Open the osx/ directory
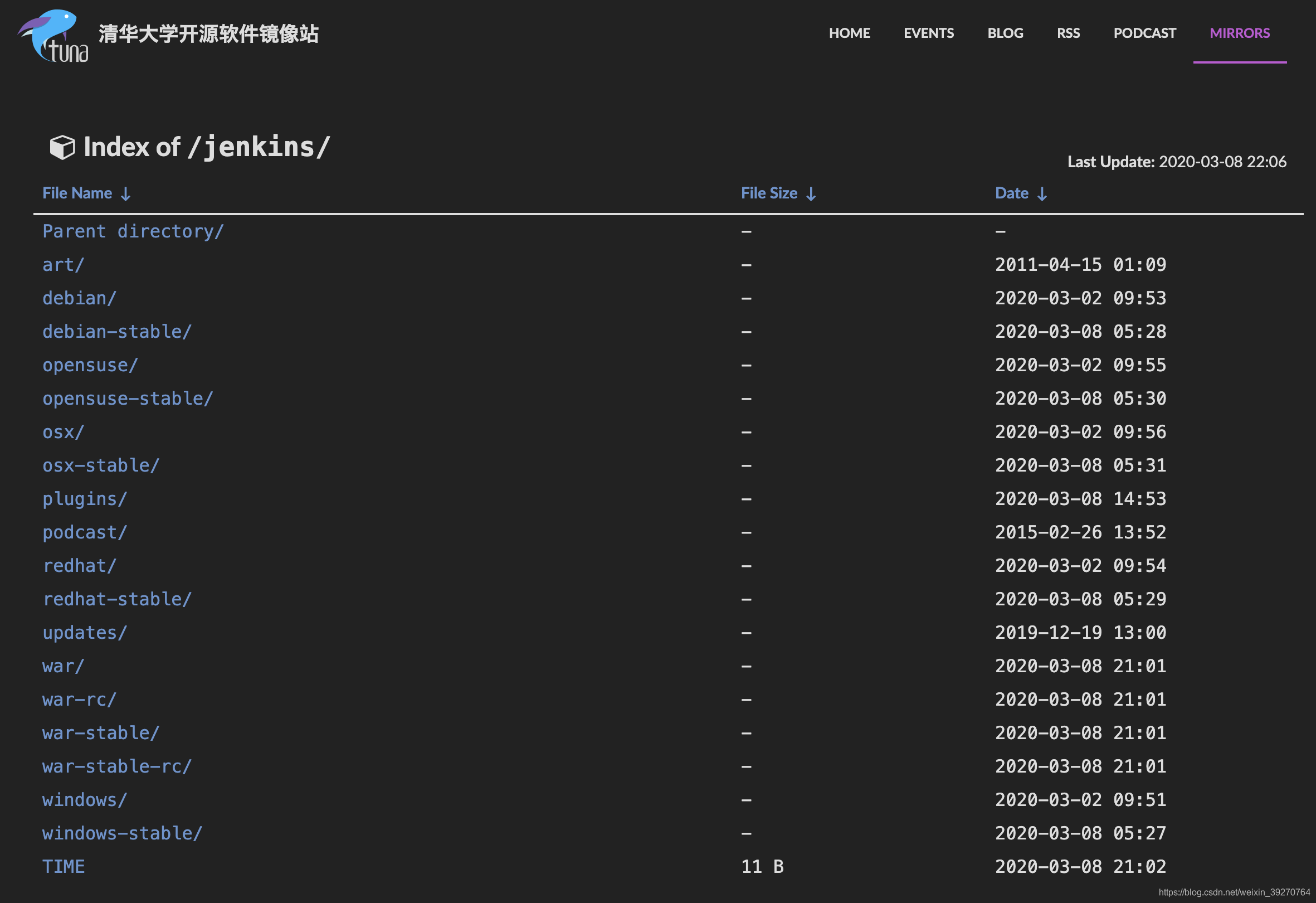The height and width of the screenshot is (903, 1316). pyautogui.click(x=62, y=431)
